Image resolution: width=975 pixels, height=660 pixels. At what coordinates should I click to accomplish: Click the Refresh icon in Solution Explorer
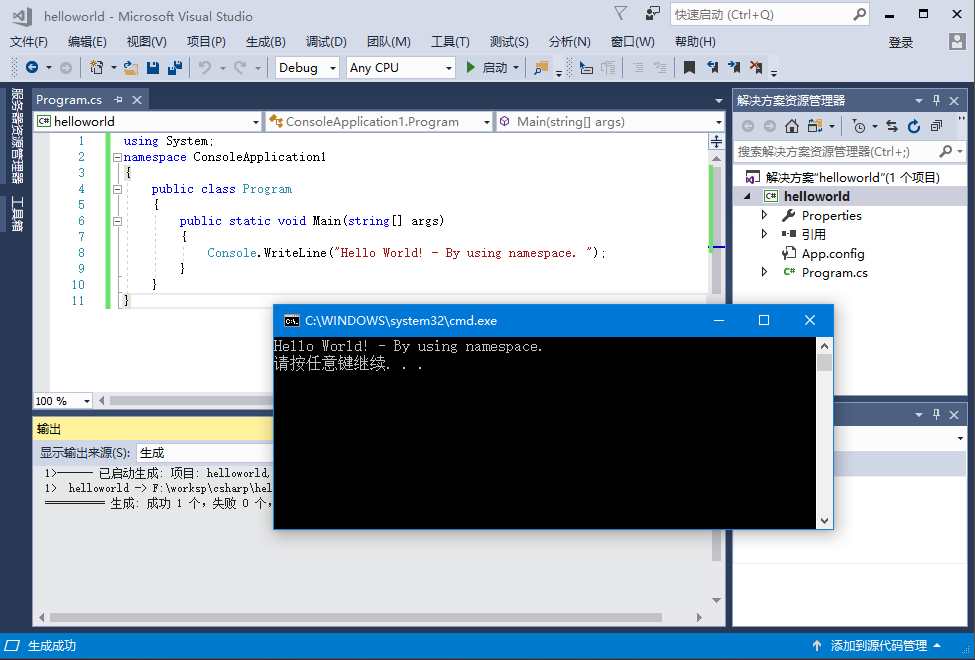[x=914, y=126]
